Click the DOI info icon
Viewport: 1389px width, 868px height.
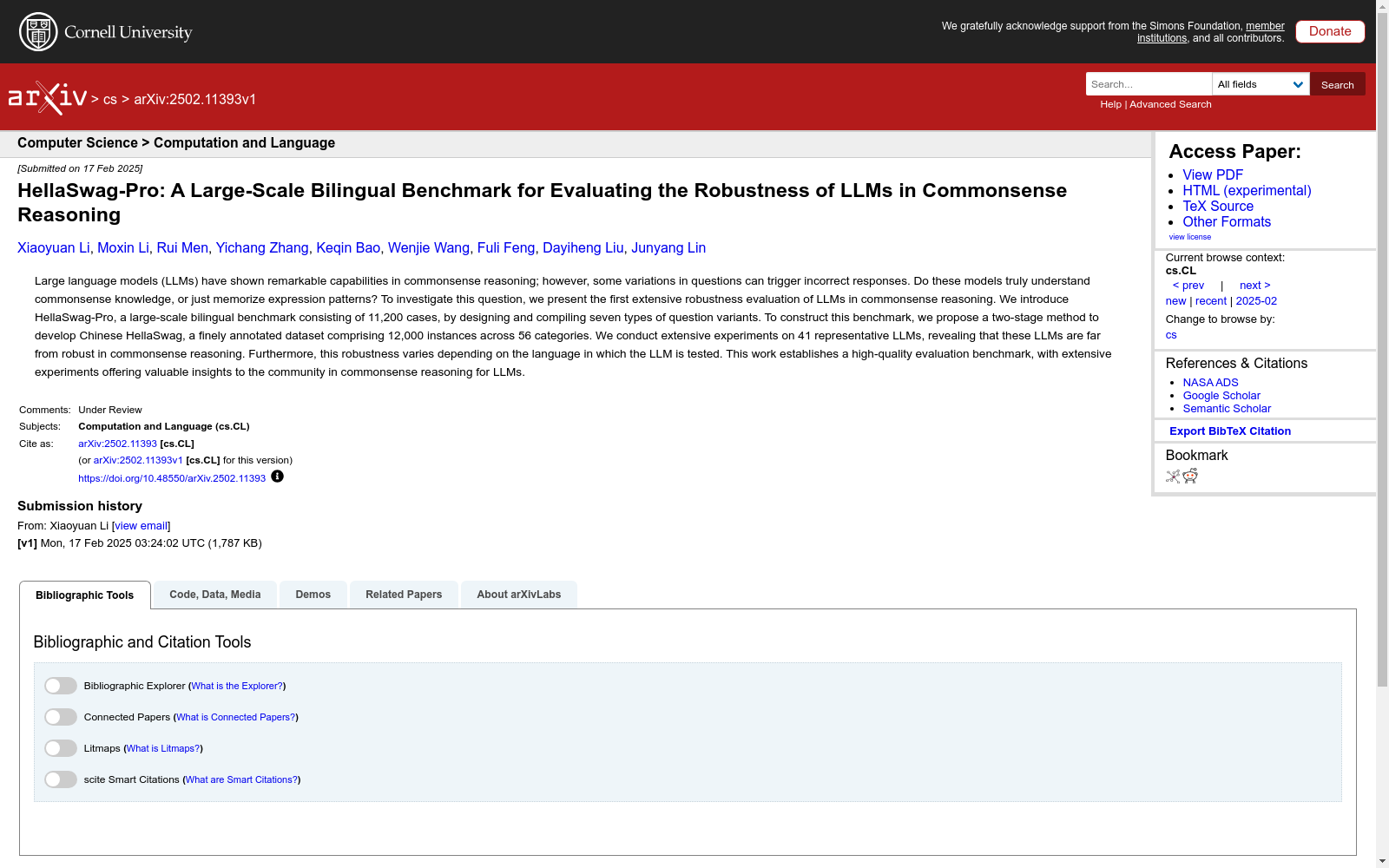coord(277,477)
